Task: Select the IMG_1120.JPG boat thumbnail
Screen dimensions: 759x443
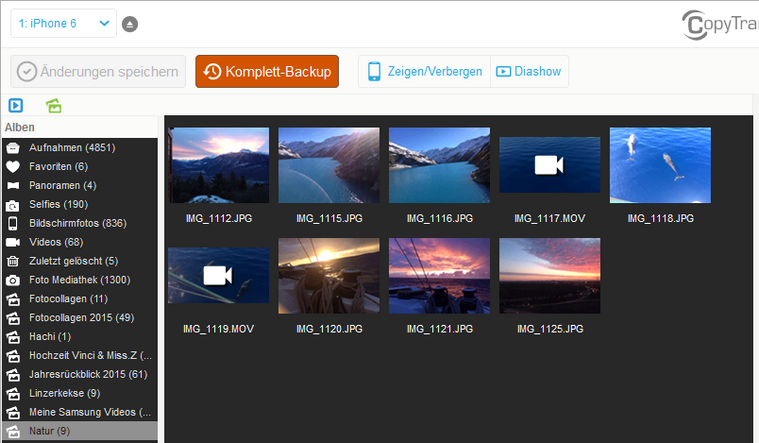Action: point(329,275)
